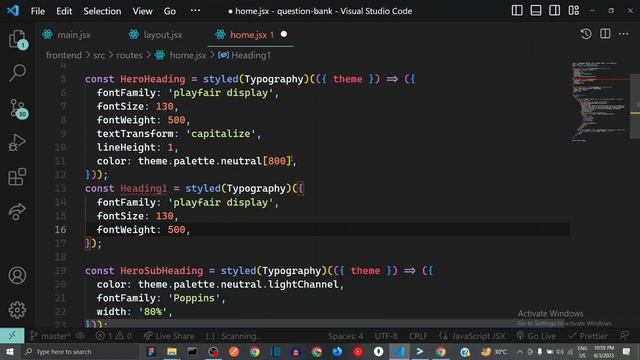Toggle primary side bar layout icon
The height and width of the screenshot is (360, 640).
(517, 11)
